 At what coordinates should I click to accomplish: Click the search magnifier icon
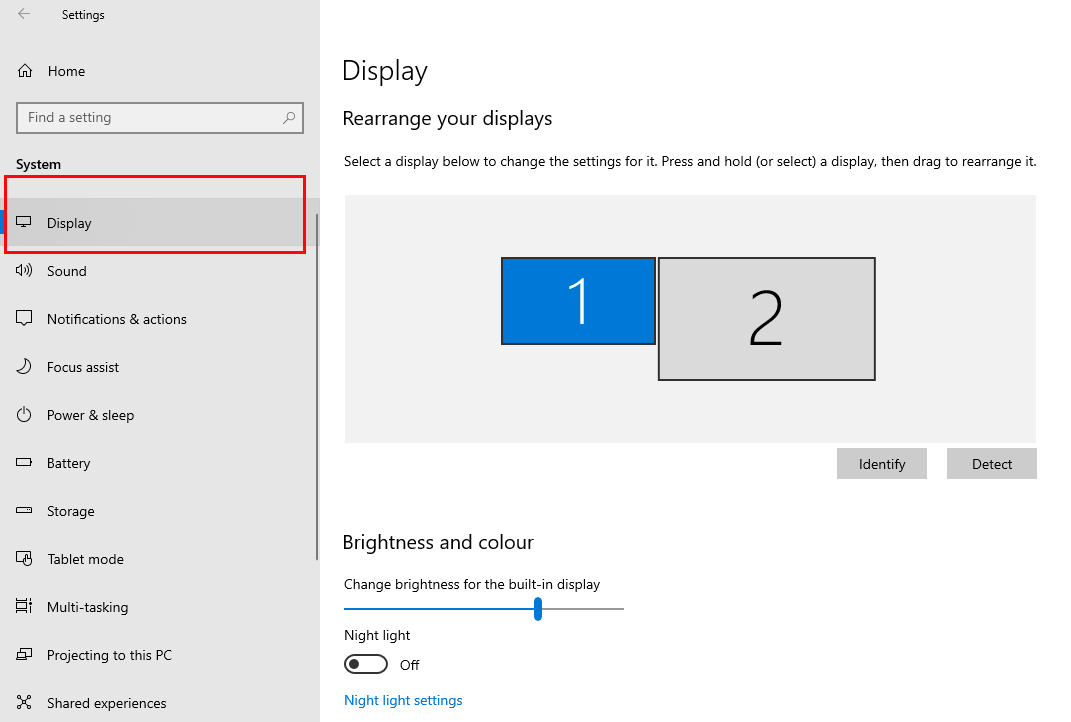click(289, 117)
